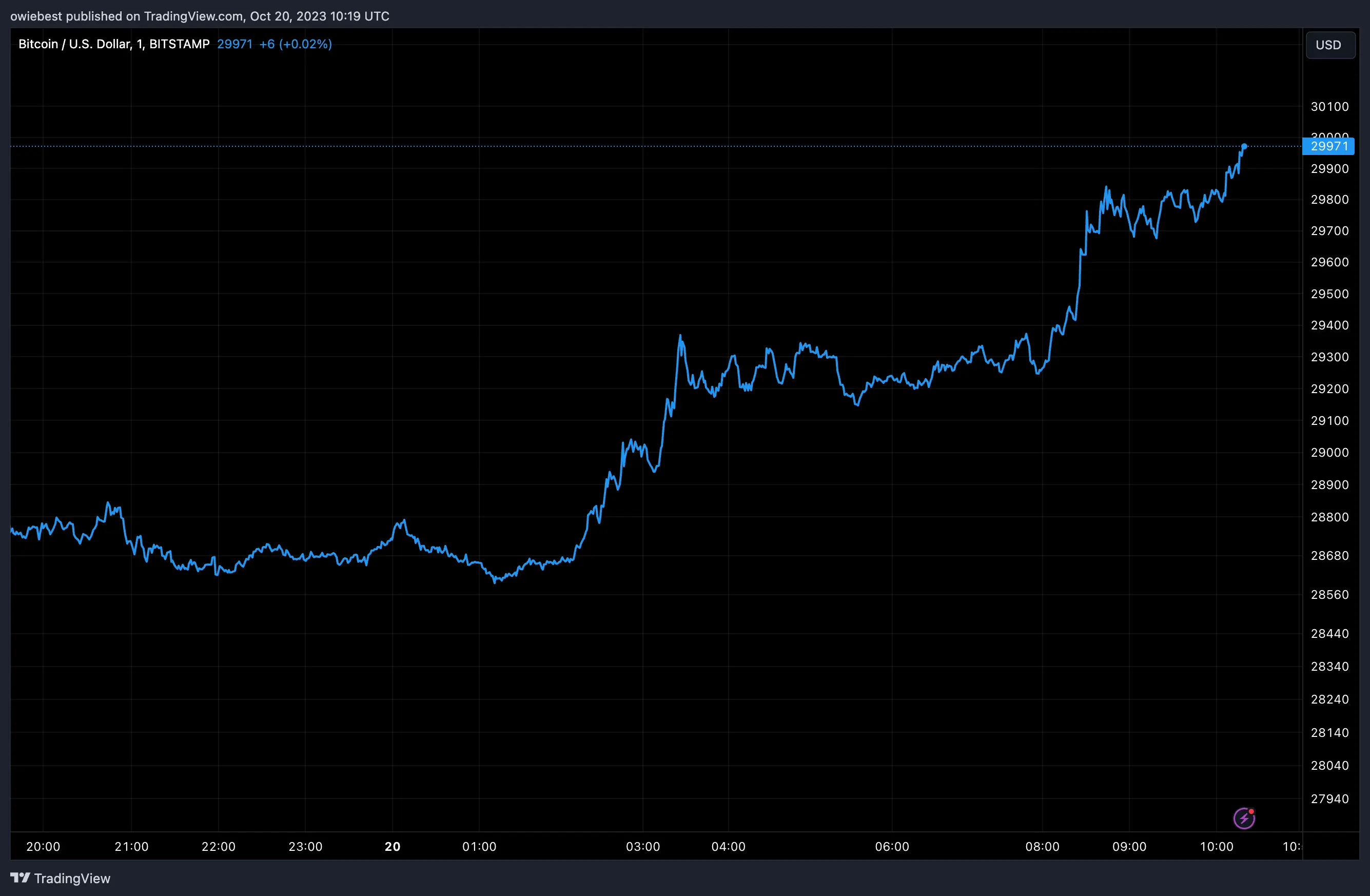The height and width of the screenshot is (896, 1370).
Task: Open the price scale by clicking 29500 label
Action: pyautogui.click(x=1332, y=294)
